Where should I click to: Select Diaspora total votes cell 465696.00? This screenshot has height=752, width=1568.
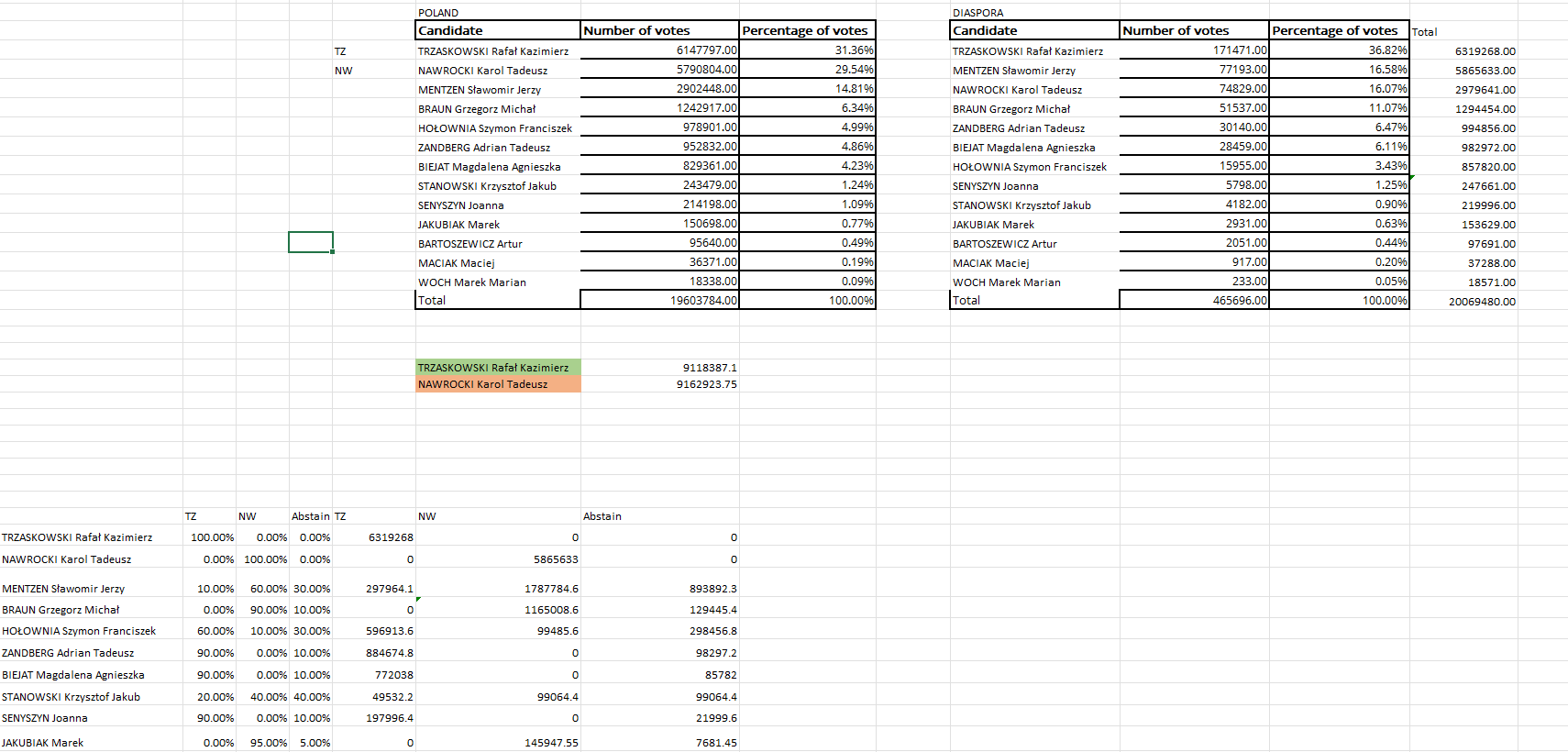click(x=1239, y=300)
